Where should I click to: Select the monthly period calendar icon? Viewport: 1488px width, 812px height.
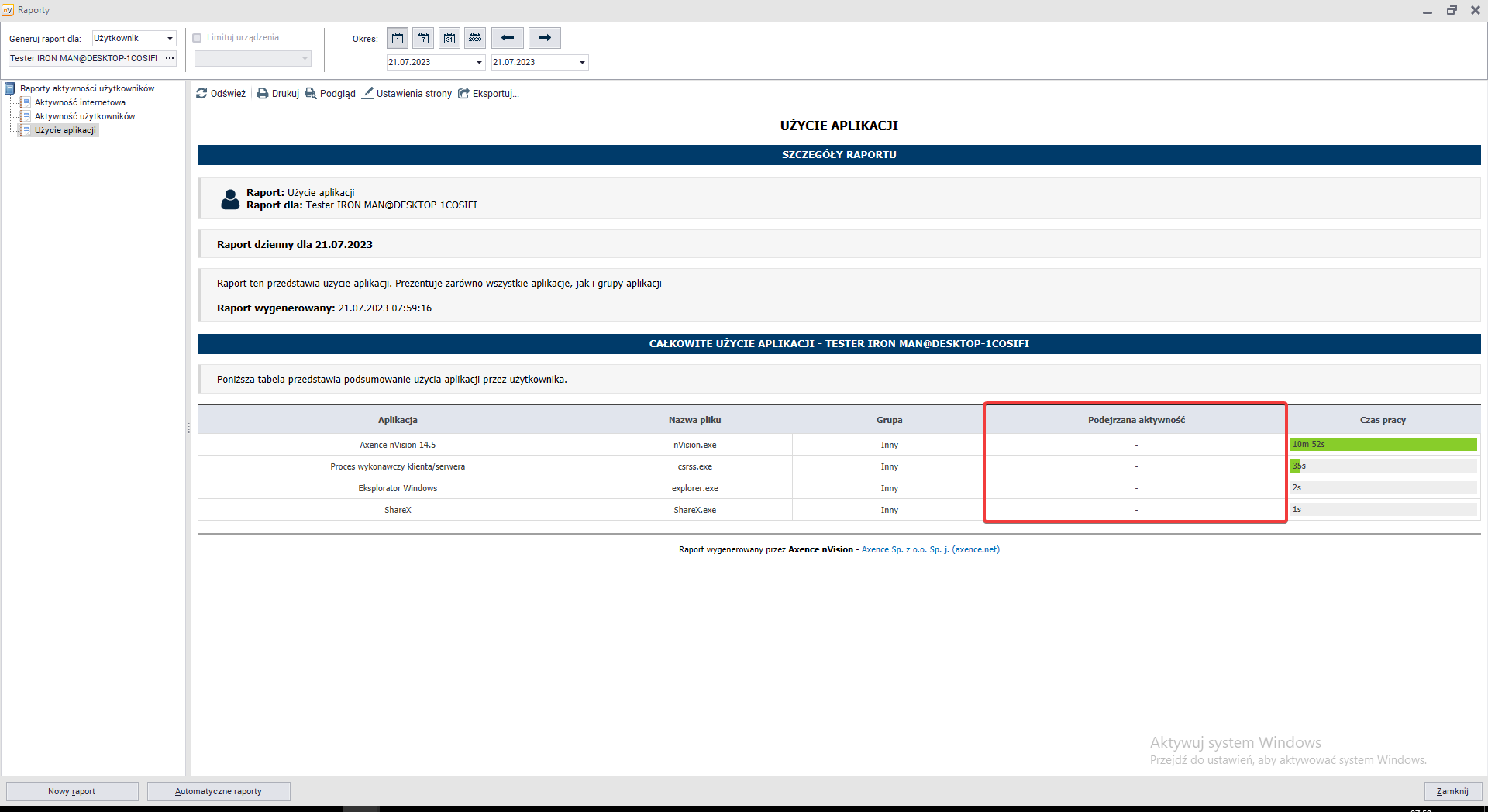pos(449,38)
